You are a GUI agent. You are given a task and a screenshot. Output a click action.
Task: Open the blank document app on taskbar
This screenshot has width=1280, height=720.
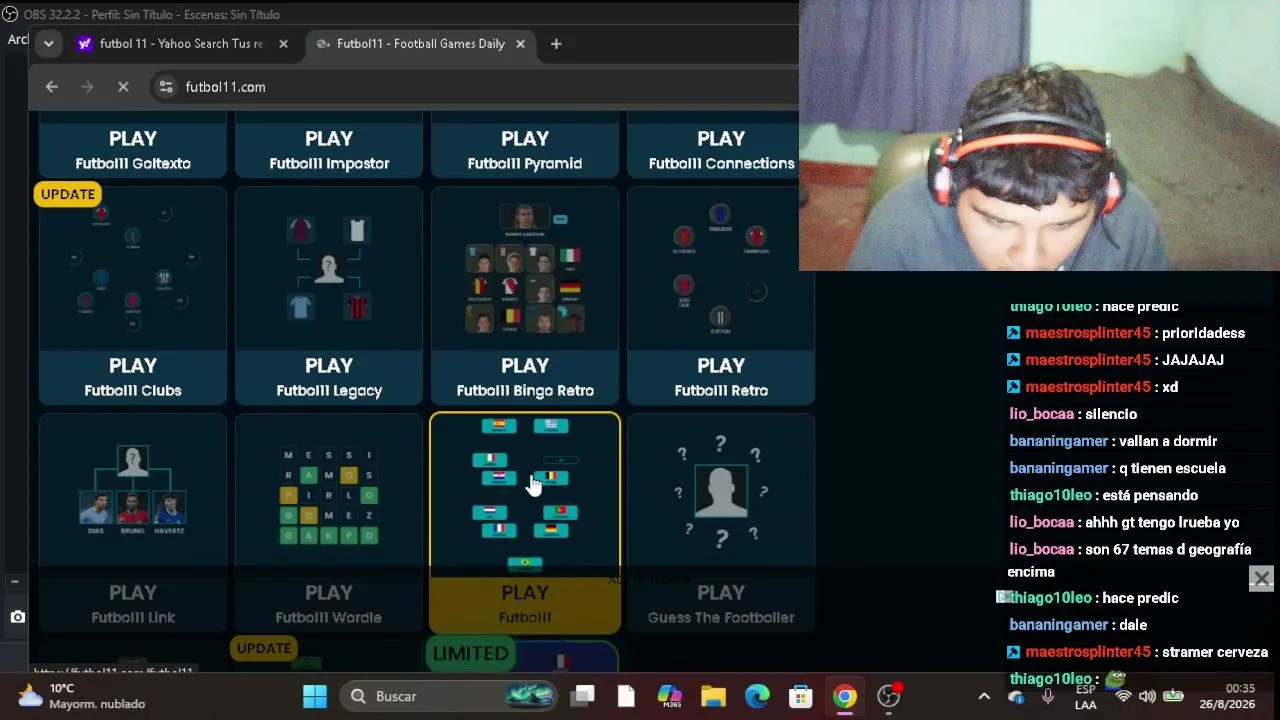tap(626, 696)
